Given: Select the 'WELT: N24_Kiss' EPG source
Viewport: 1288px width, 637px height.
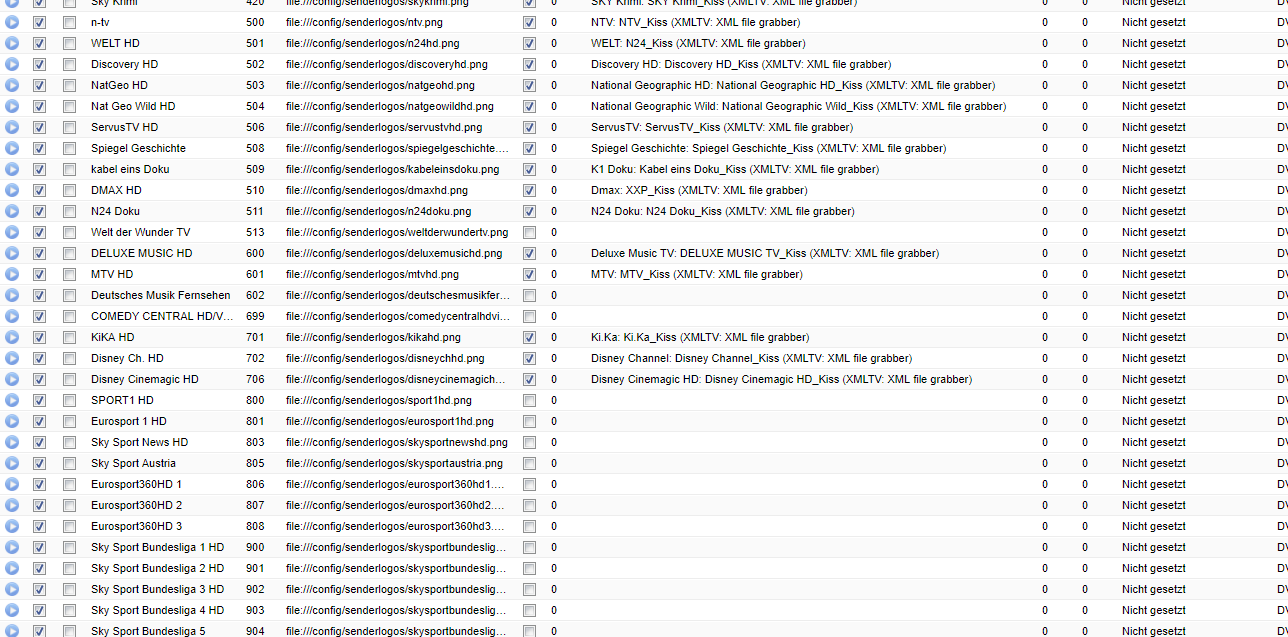Looking at the screenshot, I should click(x=698, y=43).
